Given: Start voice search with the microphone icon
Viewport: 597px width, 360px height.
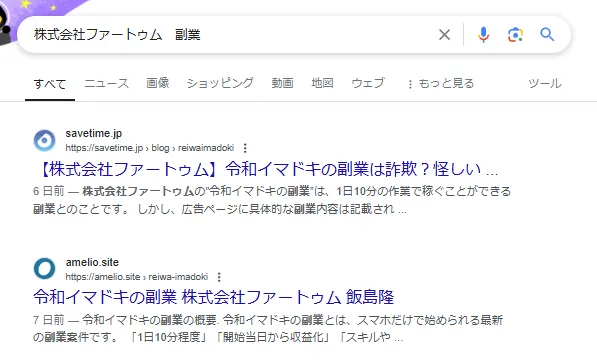Looking at the screenshot, I should pyautogui.click(x=483, y=35).
